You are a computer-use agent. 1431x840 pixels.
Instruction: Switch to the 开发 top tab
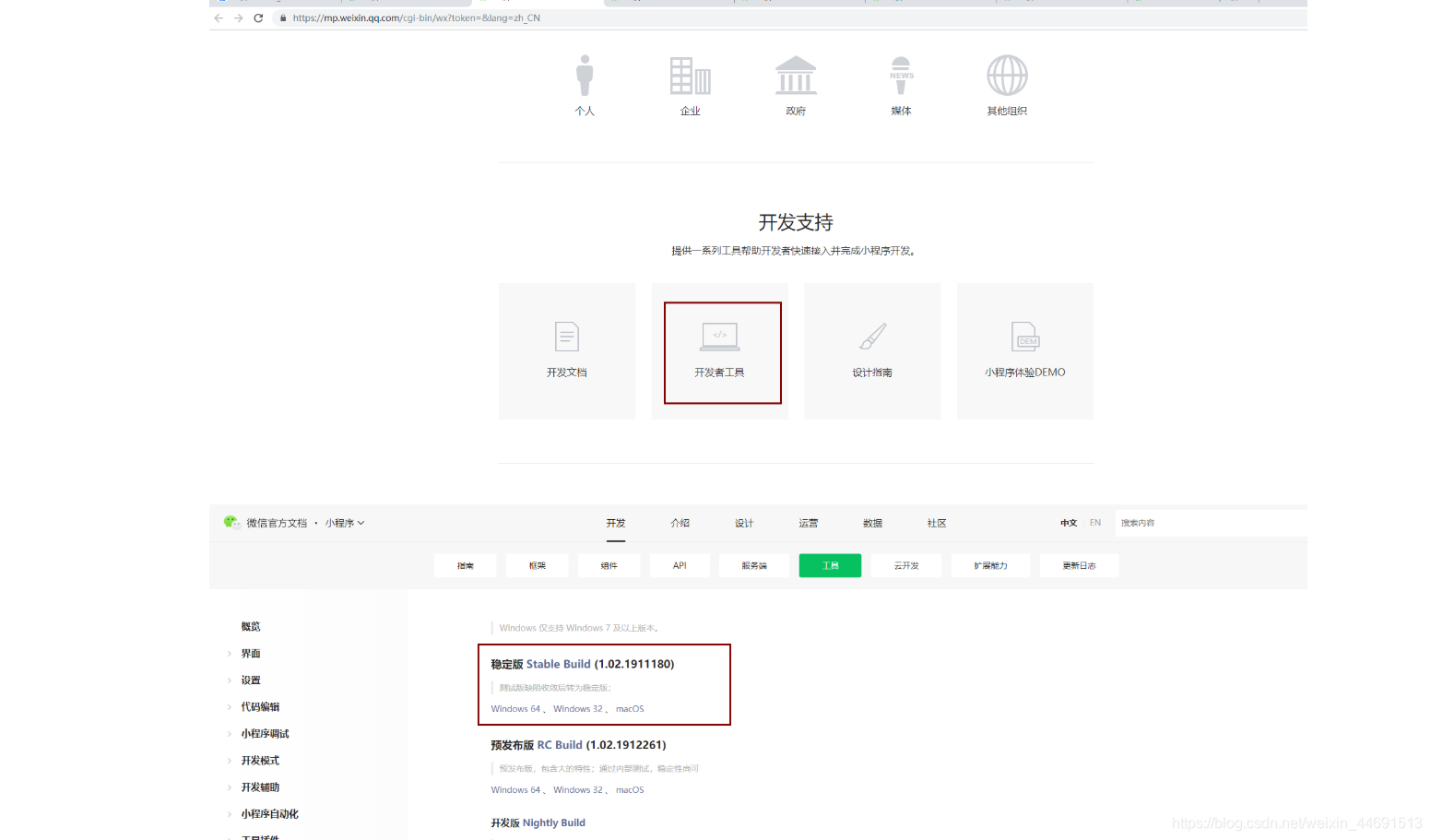616,523
